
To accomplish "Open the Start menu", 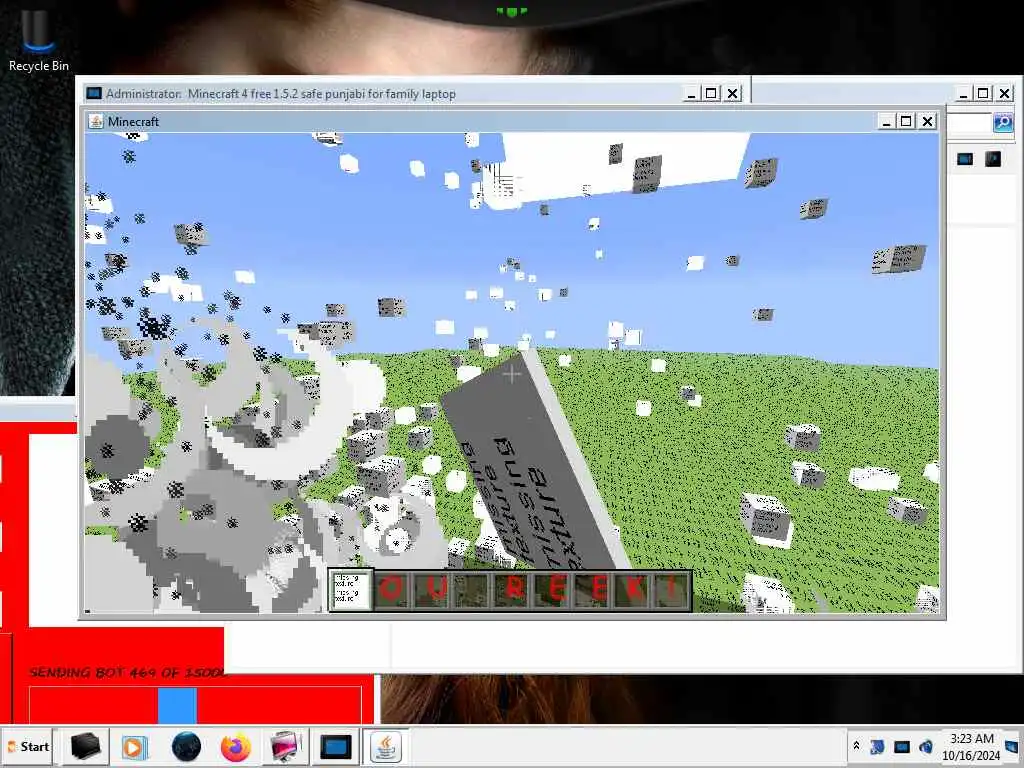I will click(28, 746).
